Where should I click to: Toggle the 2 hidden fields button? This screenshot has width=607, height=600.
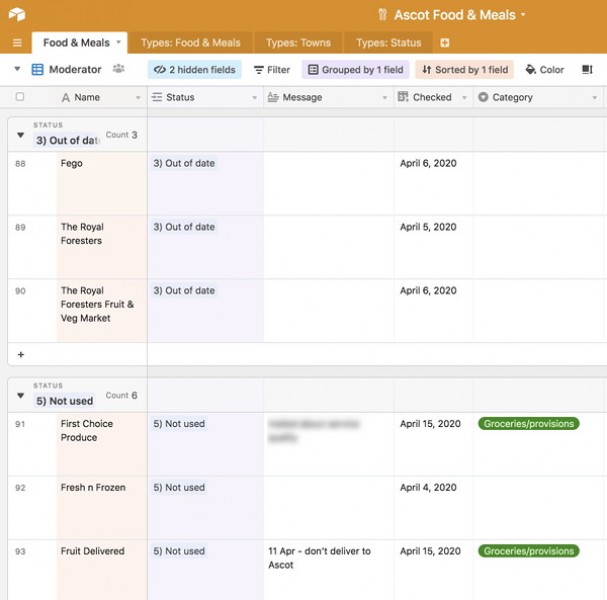coord(195,70)
